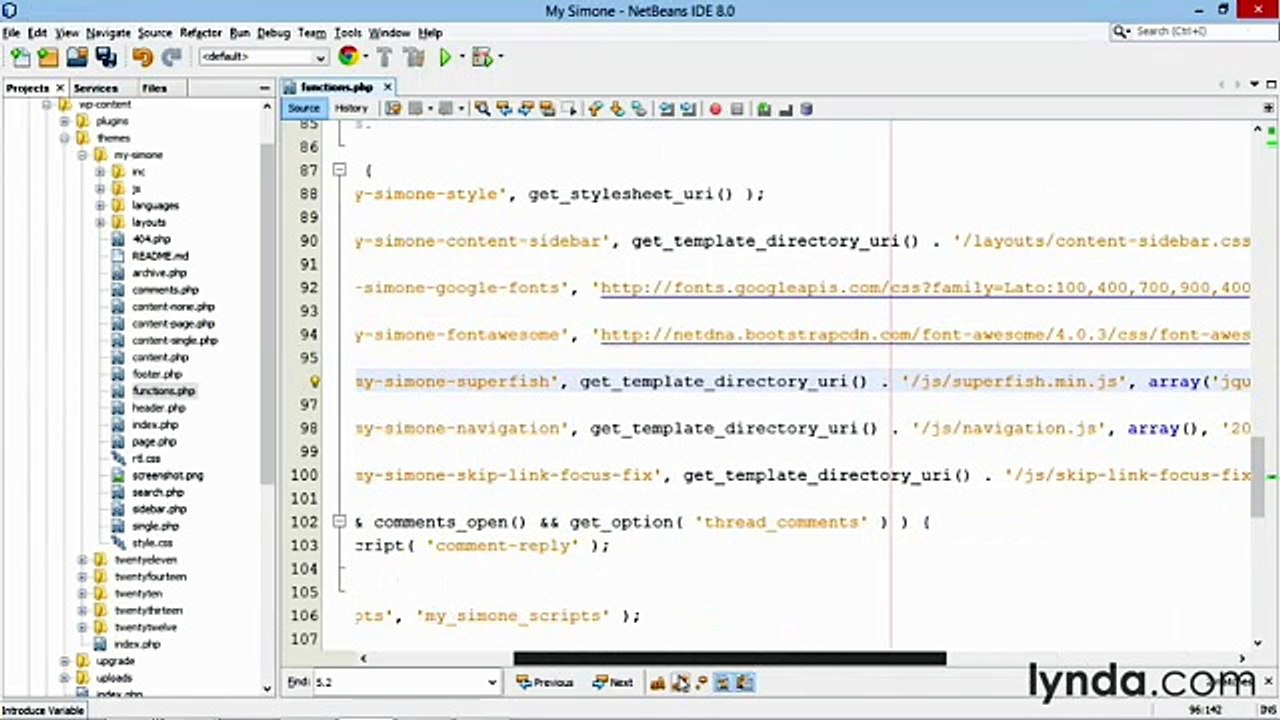Viewport: 1280px width, 720px height.
Task: Expand the inc folder
Action: tap(100, 172)
